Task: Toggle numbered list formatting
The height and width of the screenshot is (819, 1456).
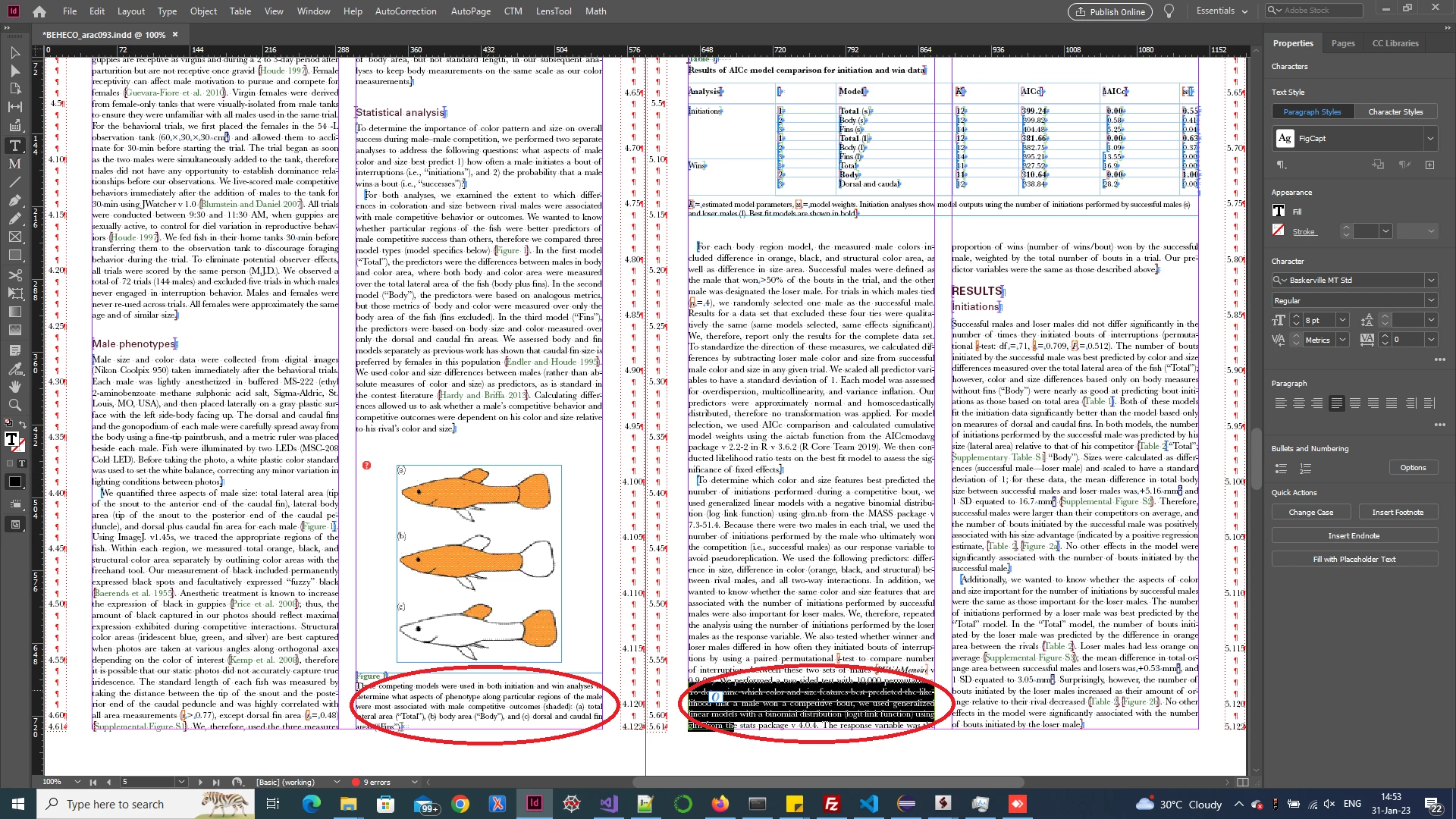Action: [1305, 468]
